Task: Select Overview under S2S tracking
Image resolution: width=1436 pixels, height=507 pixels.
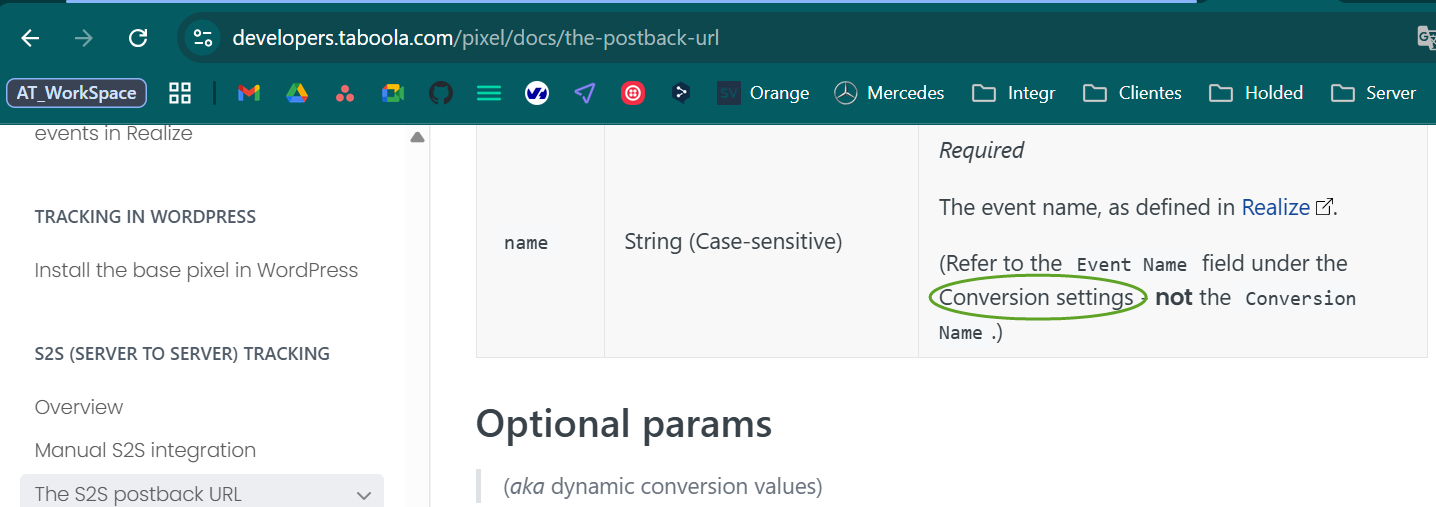Action: point(79,407)
